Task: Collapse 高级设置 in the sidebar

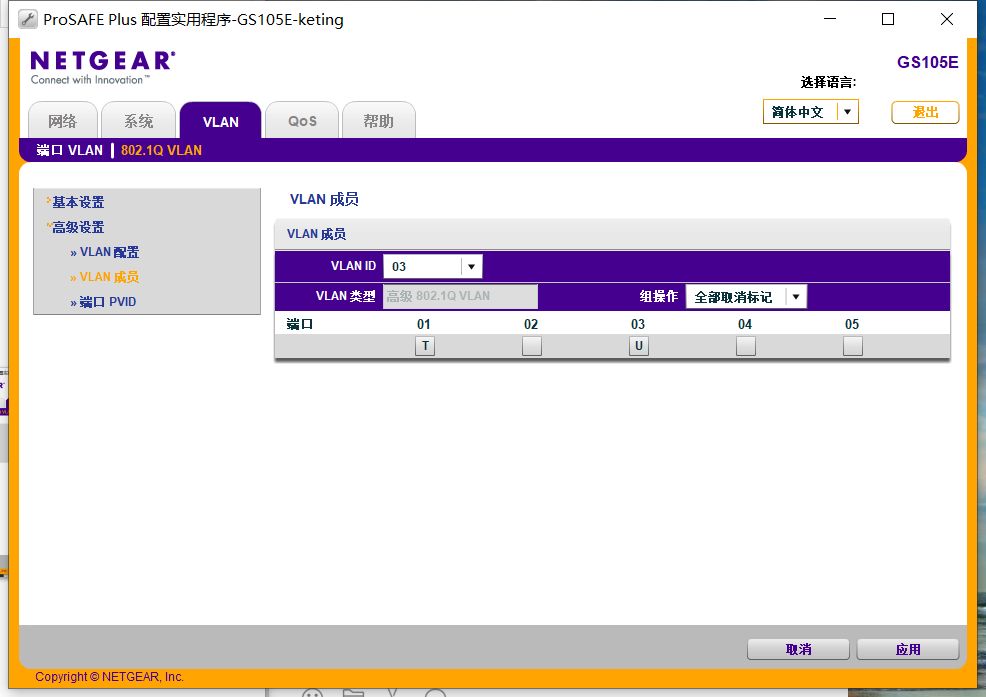Action: 77,227
